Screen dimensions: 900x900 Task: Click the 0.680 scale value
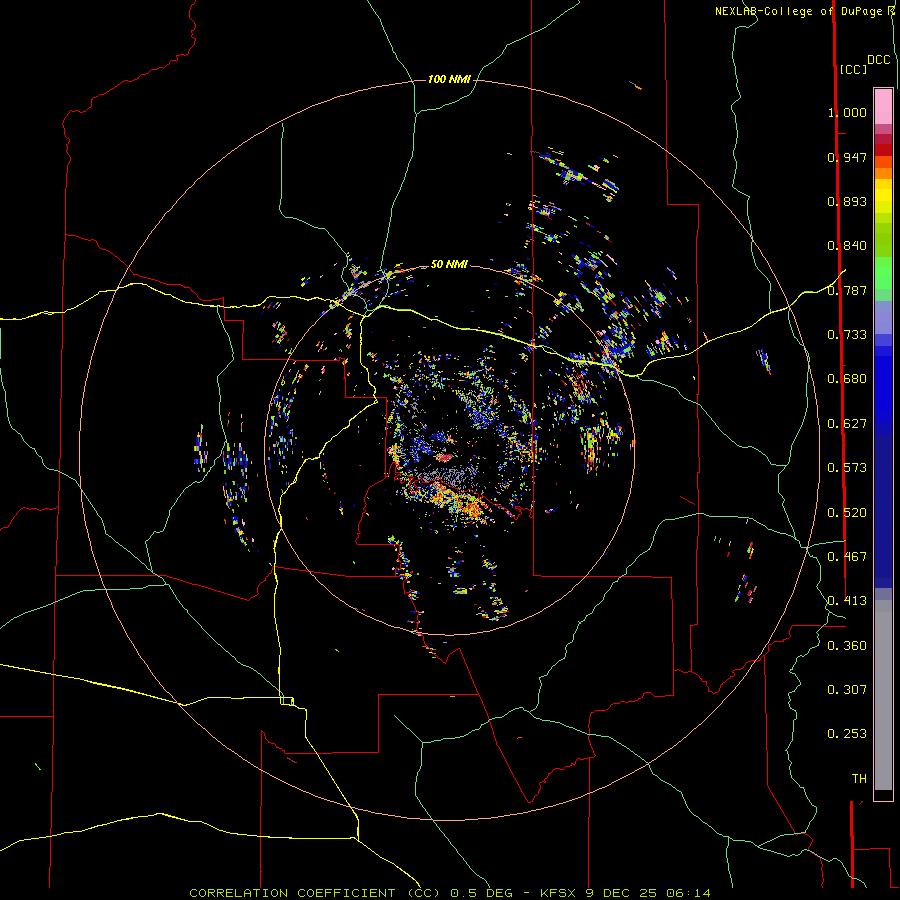click(x=847, y=379)
